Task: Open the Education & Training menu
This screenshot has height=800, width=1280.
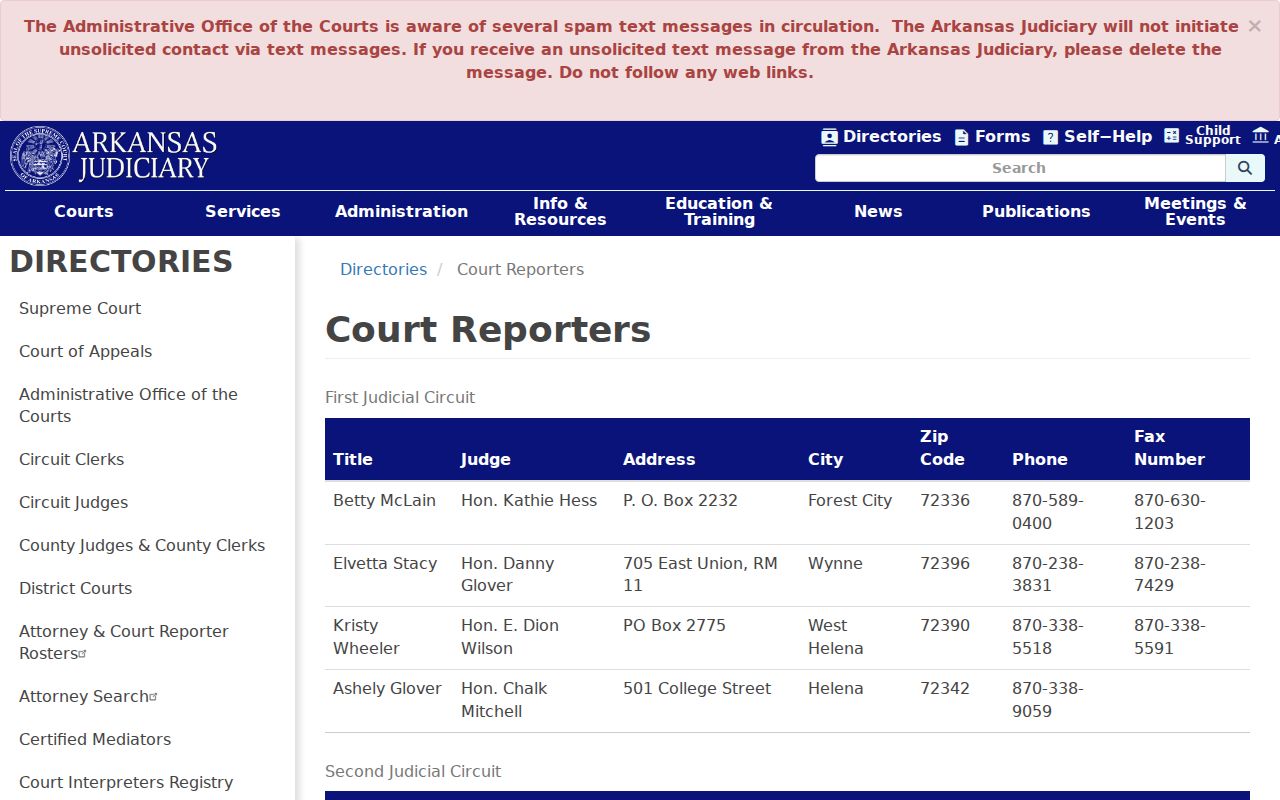Action: 719,212
